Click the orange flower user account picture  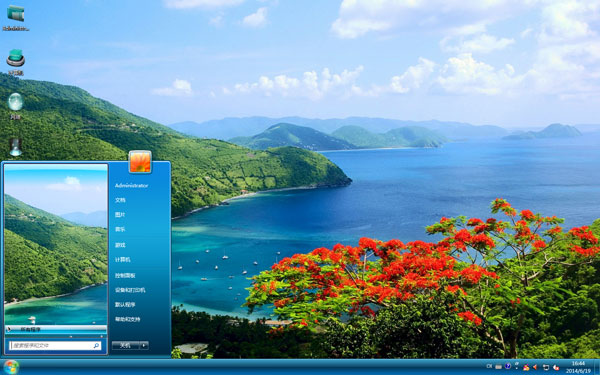[x=140, y=161]
